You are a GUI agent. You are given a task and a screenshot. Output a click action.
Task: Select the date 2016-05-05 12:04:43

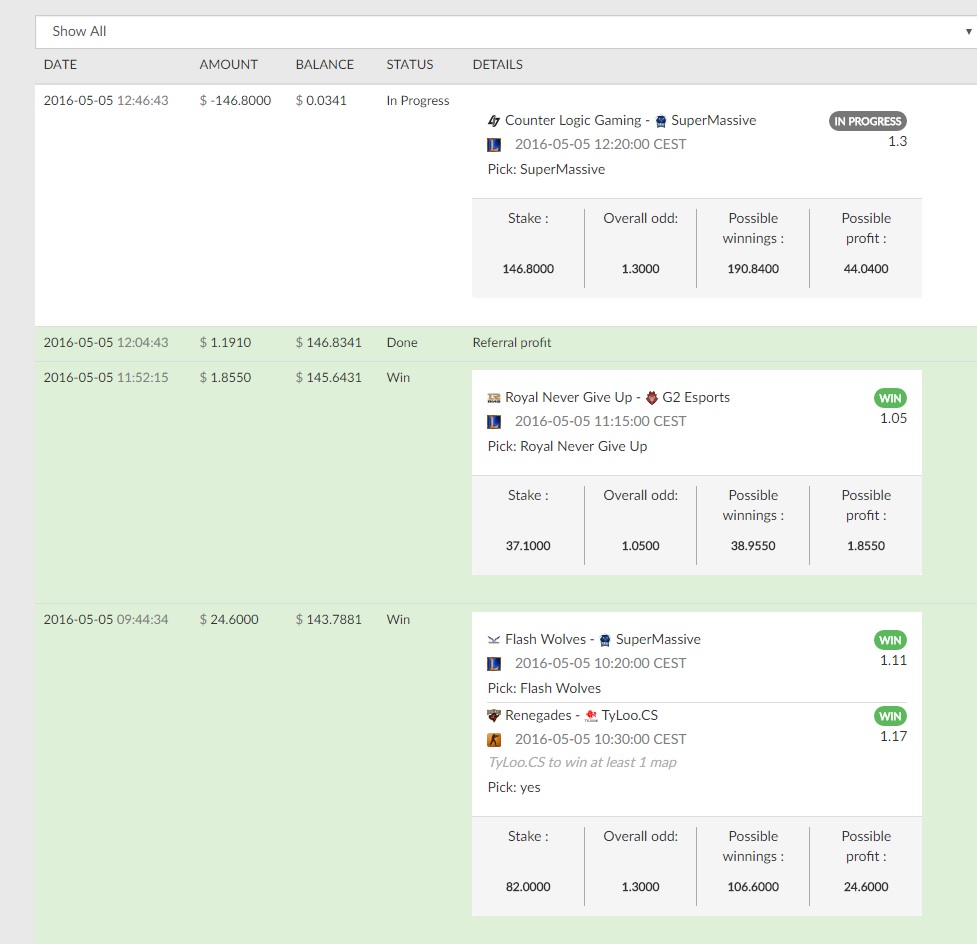[x=106, y=343]
